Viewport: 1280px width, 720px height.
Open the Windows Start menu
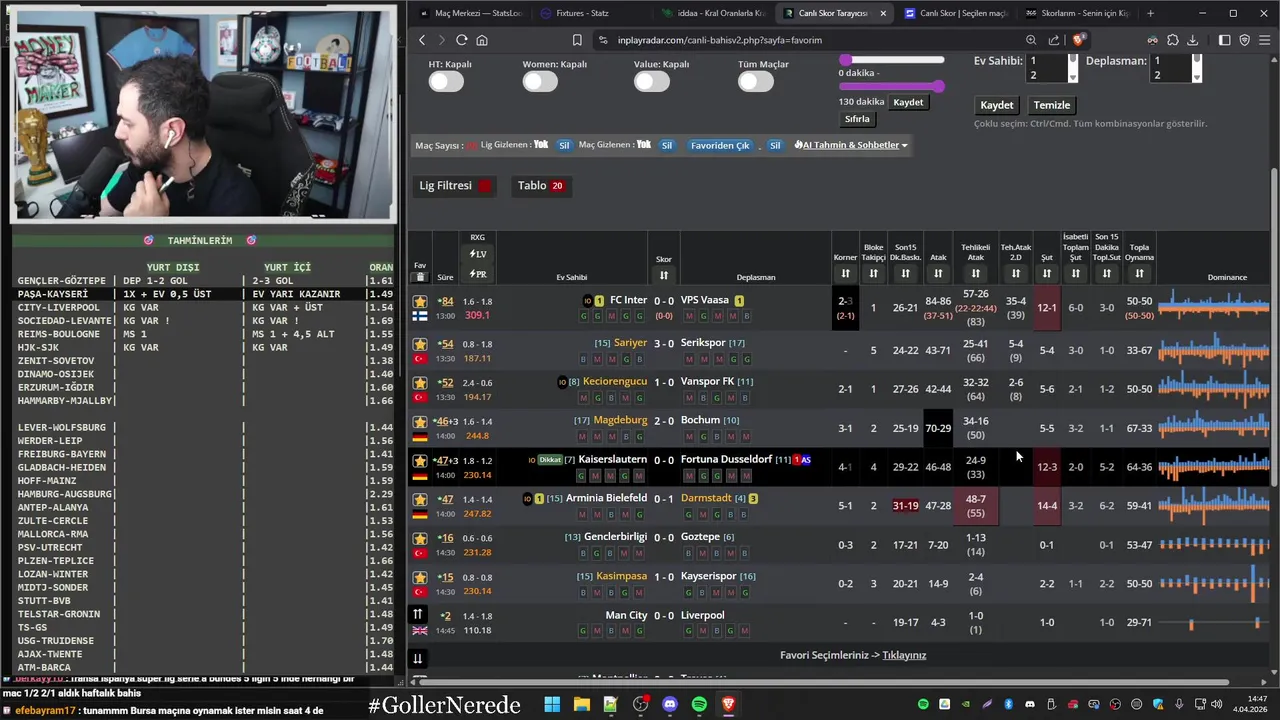tap(552, 705)
